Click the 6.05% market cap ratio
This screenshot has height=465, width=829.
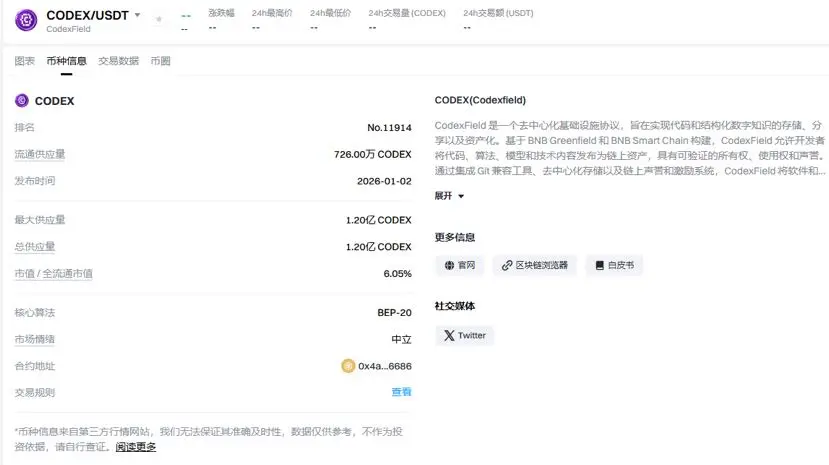pyautogui.click(x=398, y=274)
